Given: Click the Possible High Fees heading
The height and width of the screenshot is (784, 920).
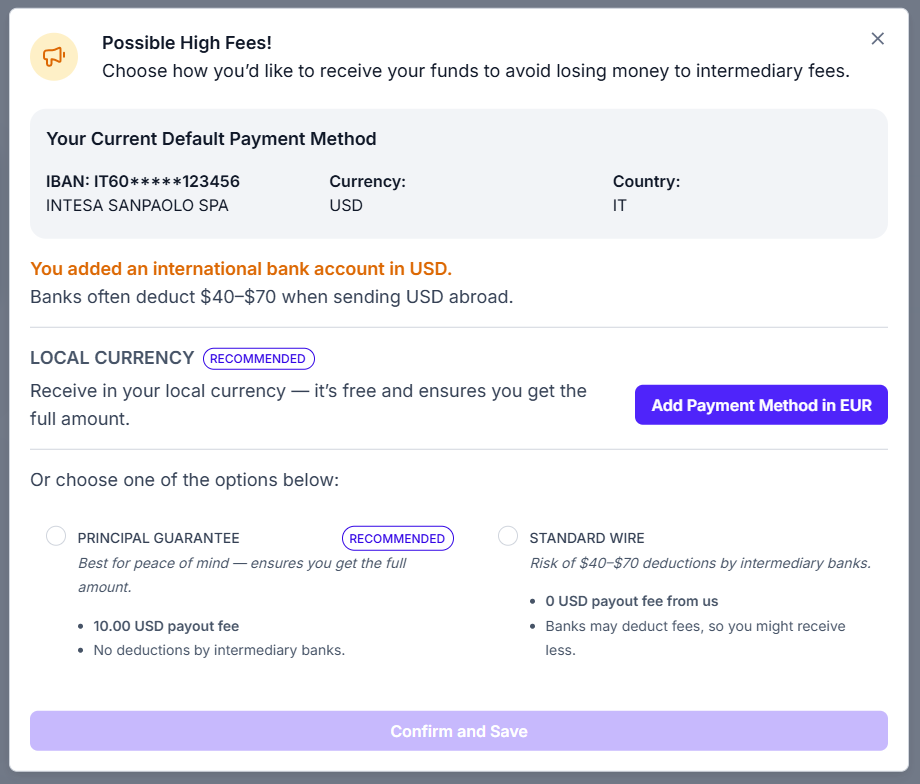Looking at the screenshot, I should click(x=187, y=43).
